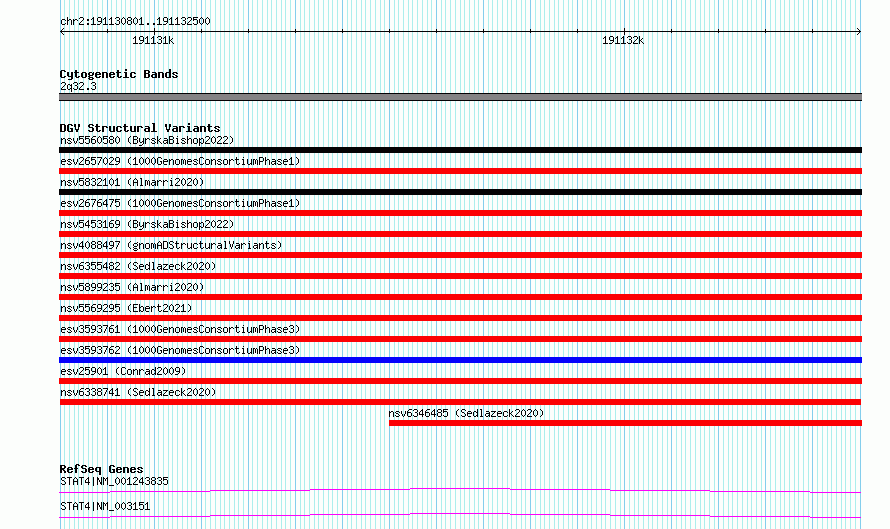Open the nsv6346485 (Sedlazeck2020) label

[466, 413]
